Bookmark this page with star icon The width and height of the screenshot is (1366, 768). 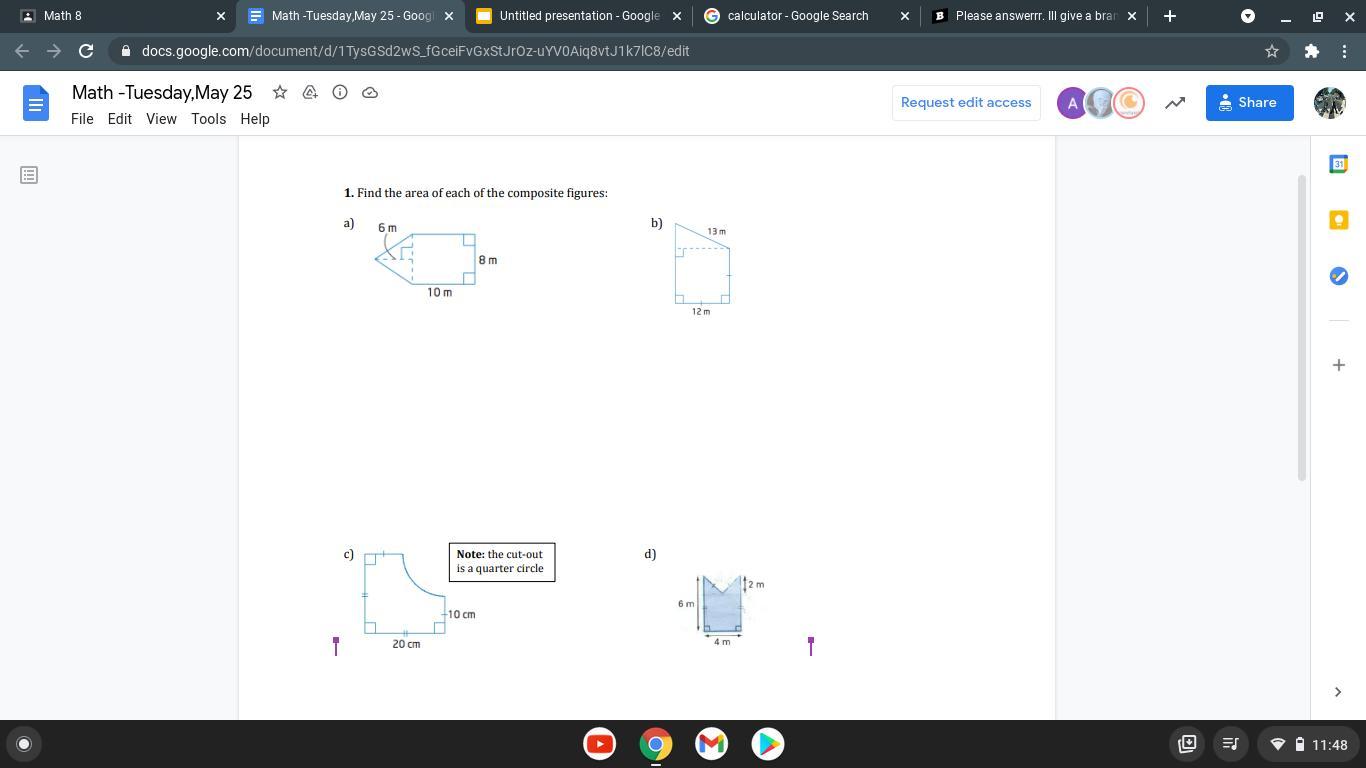click(x=1272, y=51)
